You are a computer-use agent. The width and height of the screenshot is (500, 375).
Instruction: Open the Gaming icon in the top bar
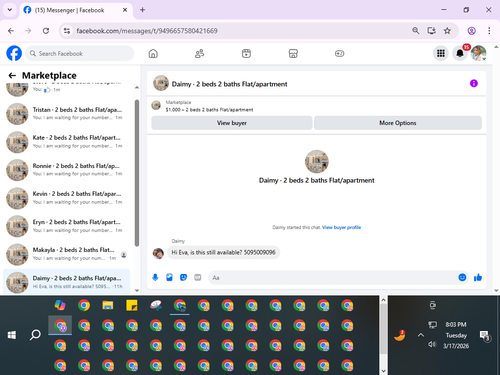click(339, 53)
